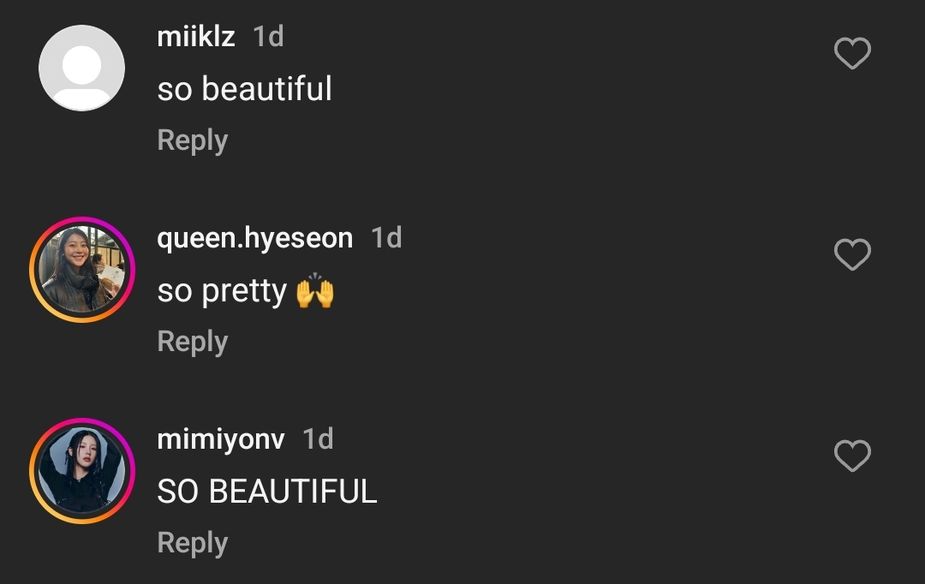Click the 1d timestamp beside miiklz

pyautogui.click(x=268, y=37)
